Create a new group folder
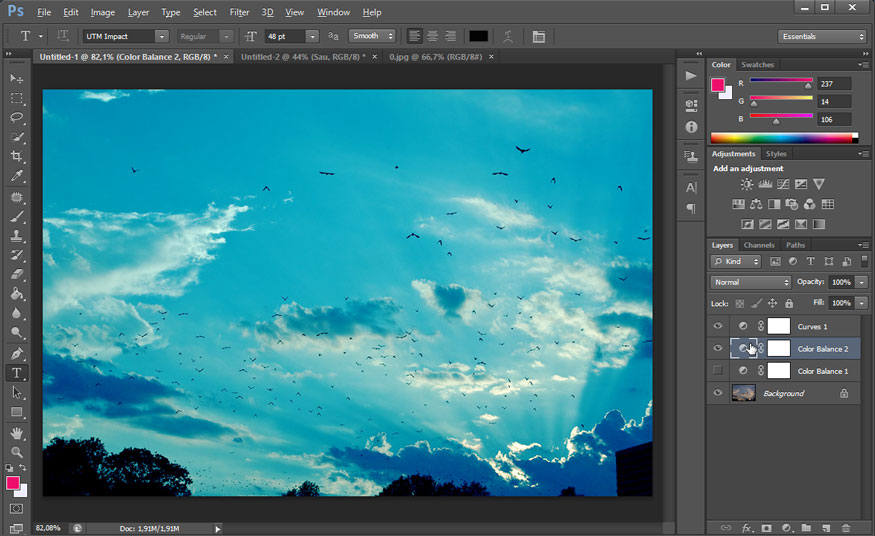 [806, 528]
